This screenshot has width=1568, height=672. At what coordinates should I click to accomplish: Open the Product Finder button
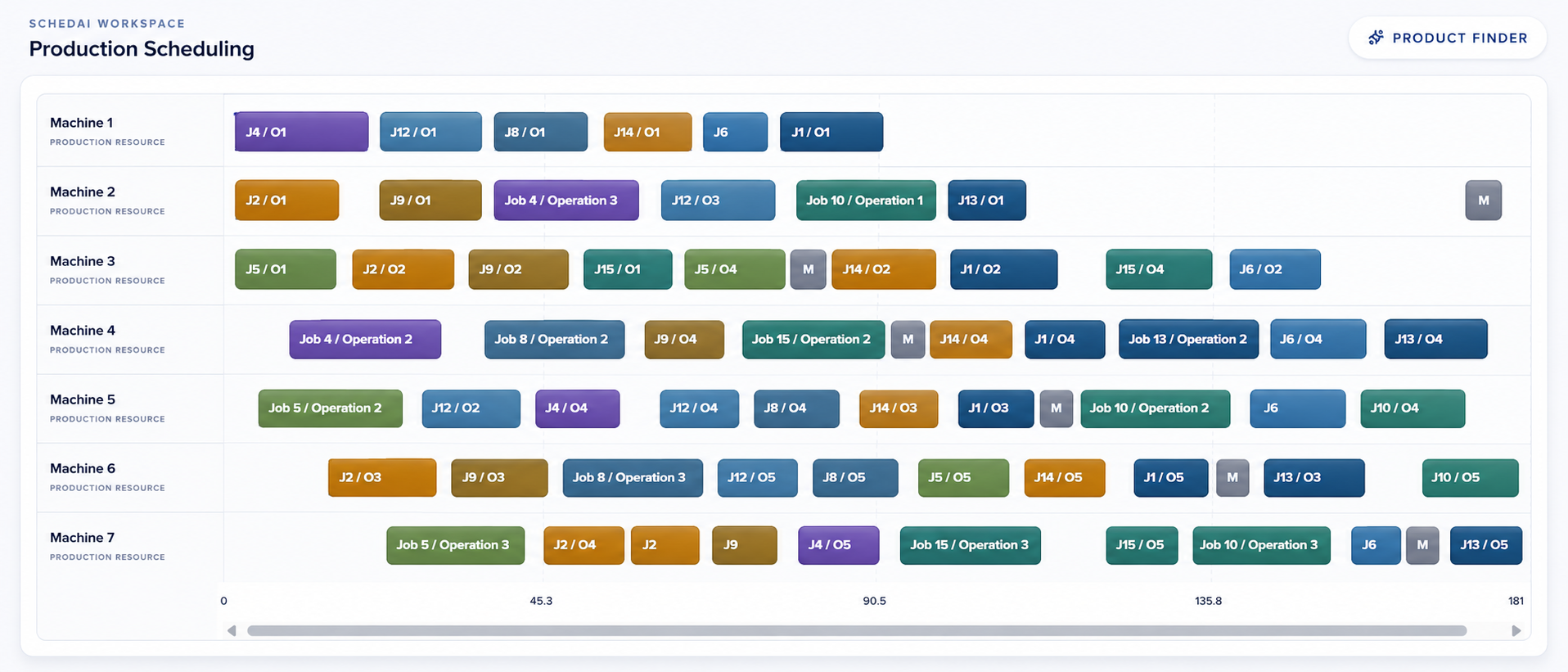[x=1447, y=38]
